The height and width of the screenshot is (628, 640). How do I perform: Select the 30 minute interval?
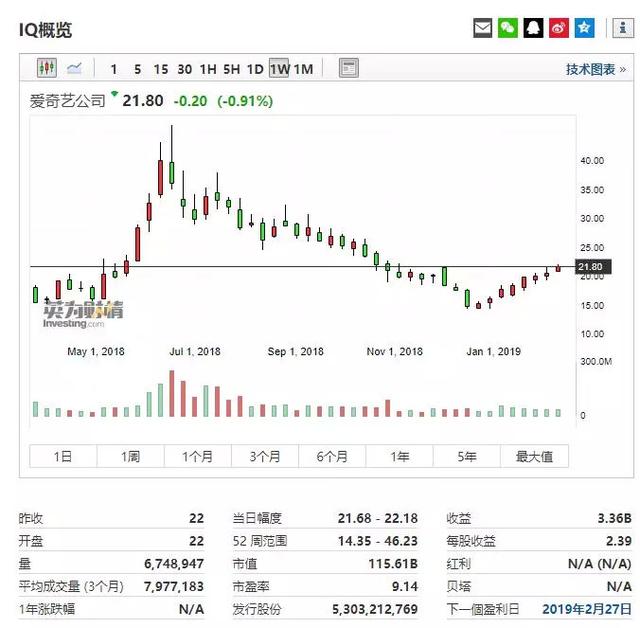(184, 69)
